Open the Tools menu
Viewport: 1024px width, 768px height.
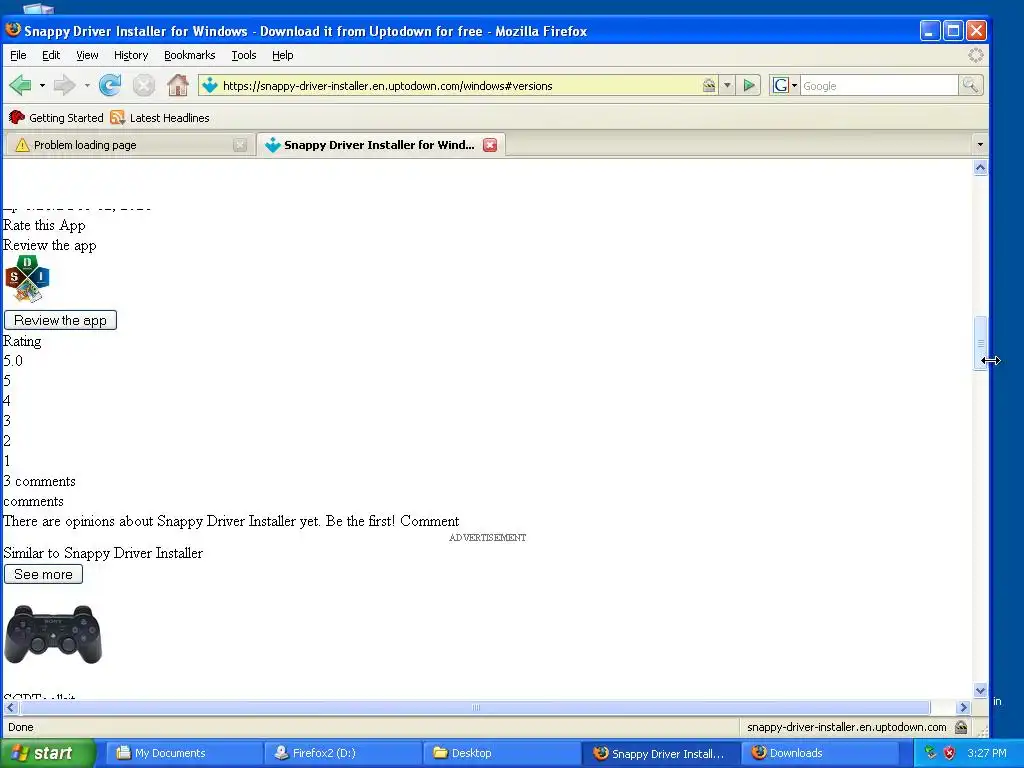[244, 56]
